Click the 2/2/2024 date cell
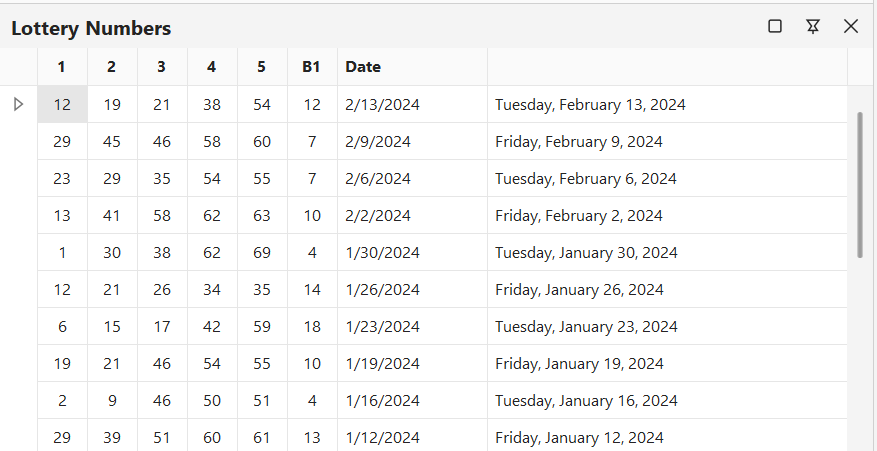The height and width of the screenshot is (451, 877). pyautogui.click(x=378, y=215)
